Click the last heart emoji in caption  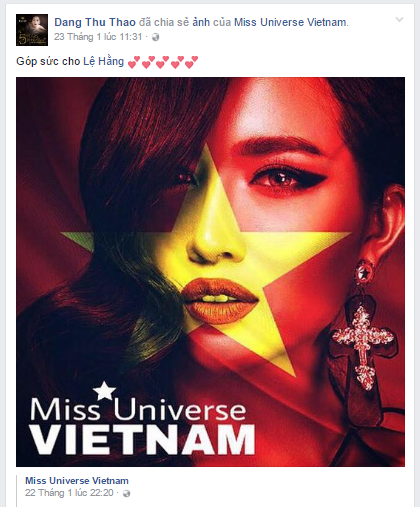191,62
